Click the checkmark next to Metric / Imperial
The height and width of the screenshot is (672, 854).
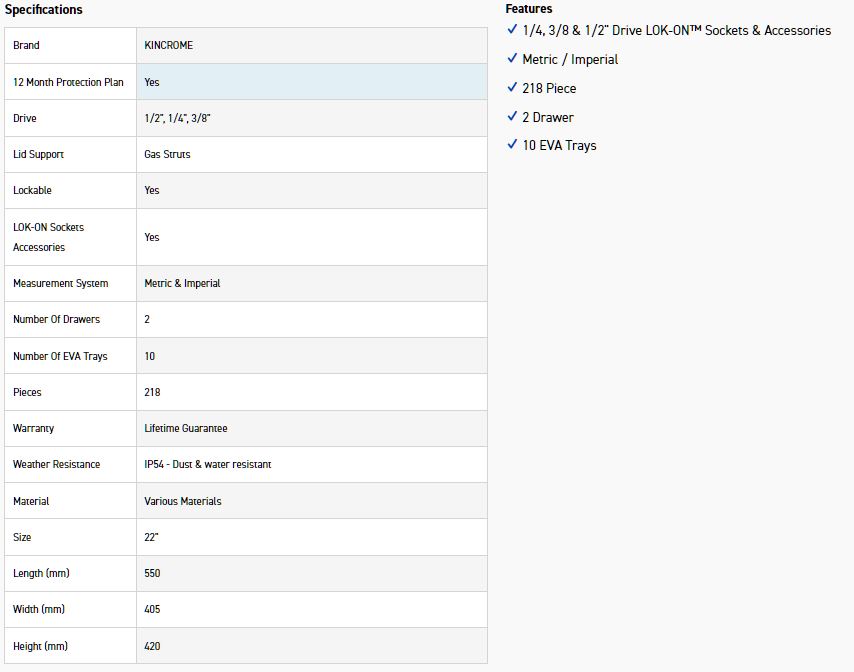pyautogui.click(x=512, y=59)
